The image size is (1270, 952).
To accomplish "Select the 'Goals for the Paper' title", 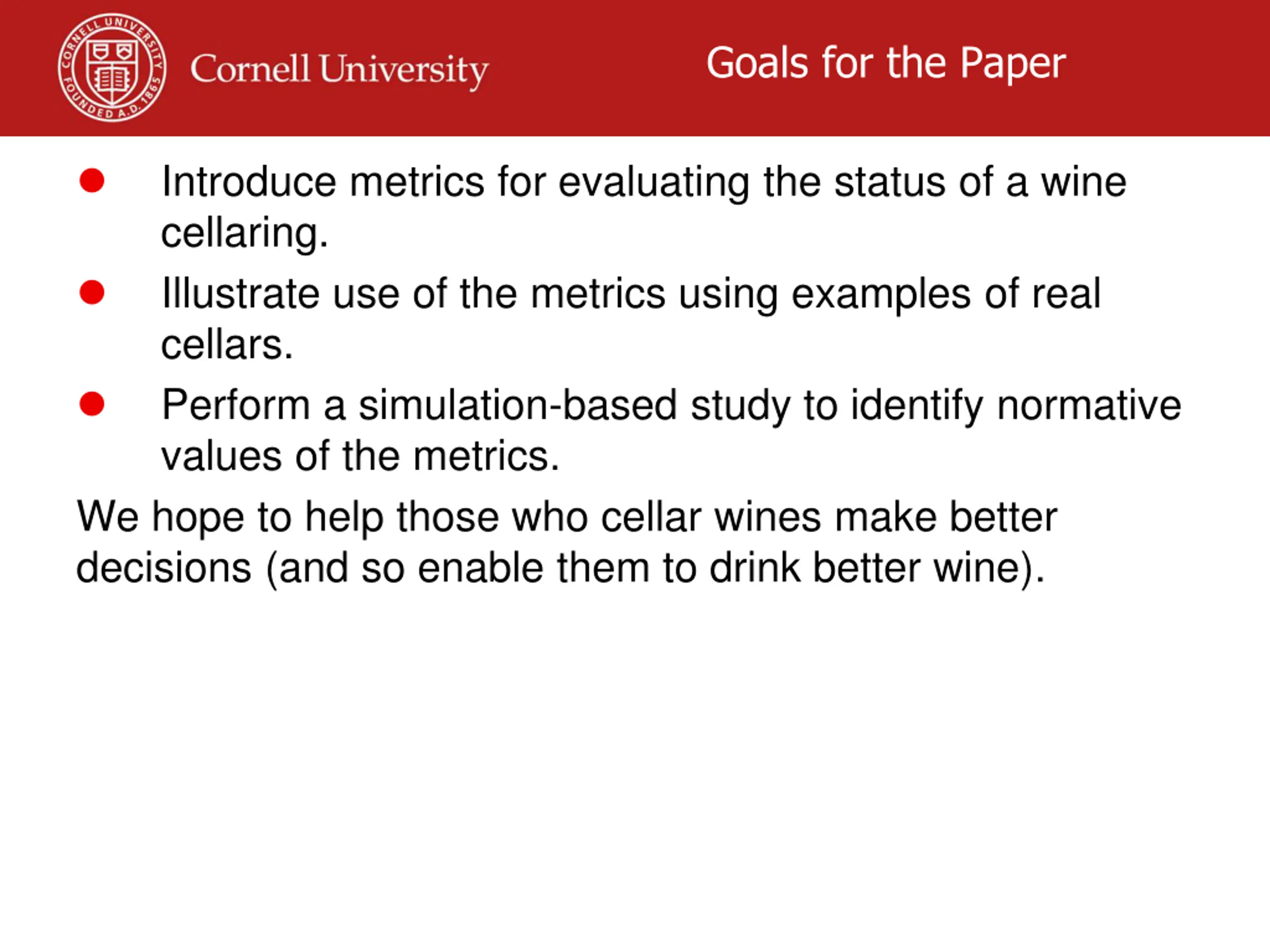I will 886,63.
